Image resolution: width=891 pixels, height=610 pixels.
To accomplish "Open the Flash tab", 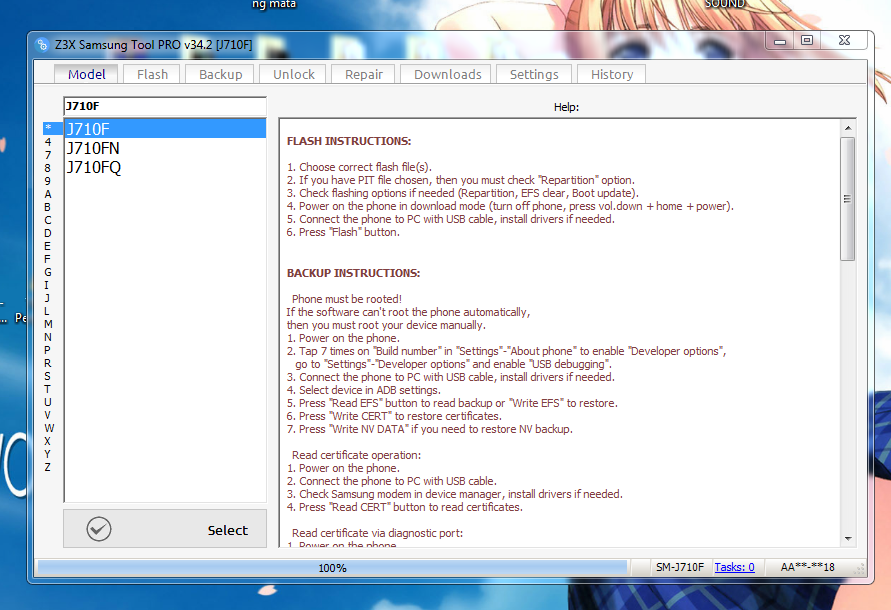I will pyautogui.click(x=152, y=74).
